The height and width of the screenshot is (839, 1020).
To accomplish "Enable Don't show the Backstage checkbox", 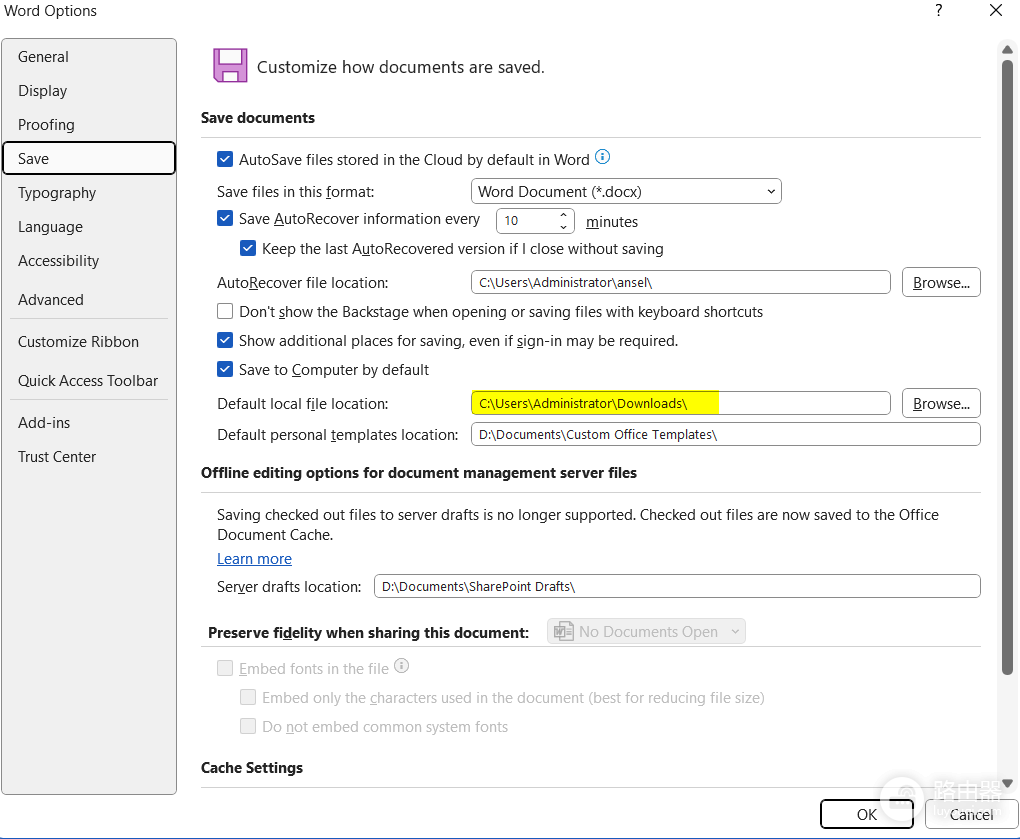I will 225,312.
